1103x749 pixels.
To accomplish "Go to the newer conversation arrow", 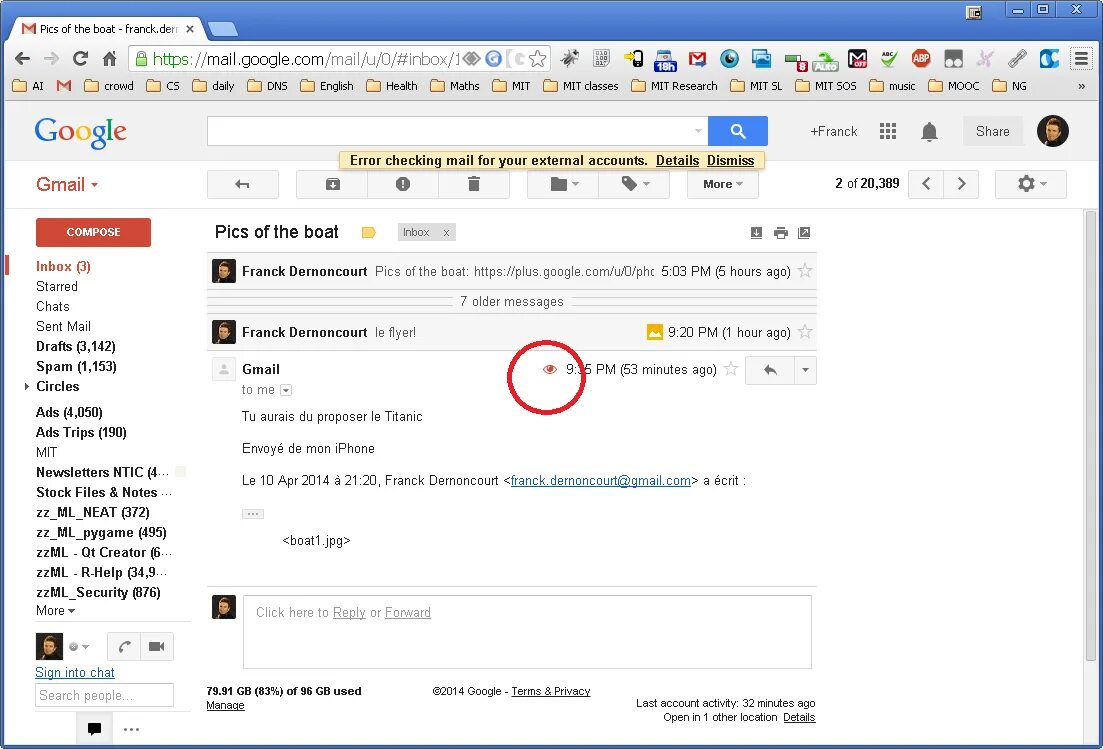I will (x=926, y=184).
